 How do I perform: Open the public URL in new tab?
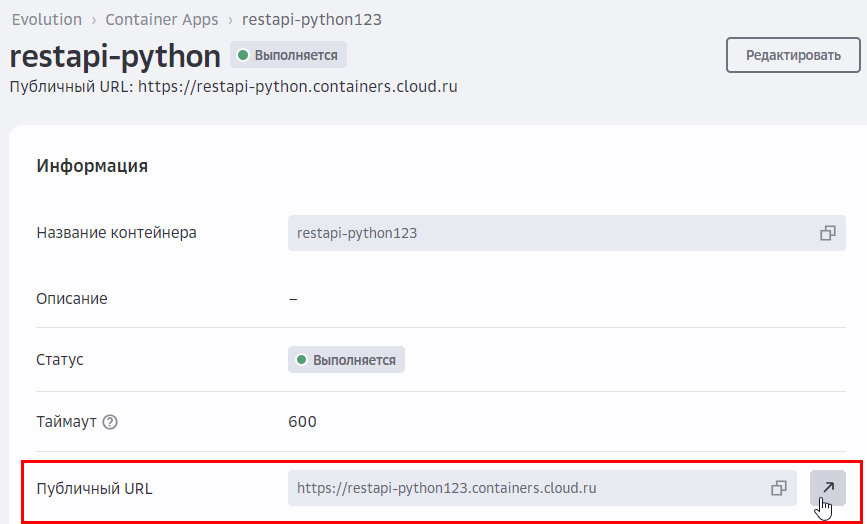[827, 488]
